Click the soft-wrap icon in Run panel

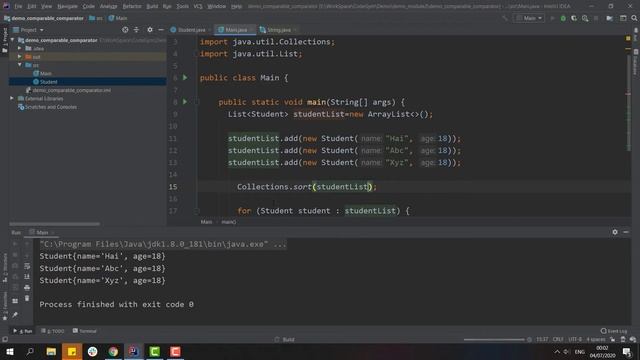coord(27,266)
